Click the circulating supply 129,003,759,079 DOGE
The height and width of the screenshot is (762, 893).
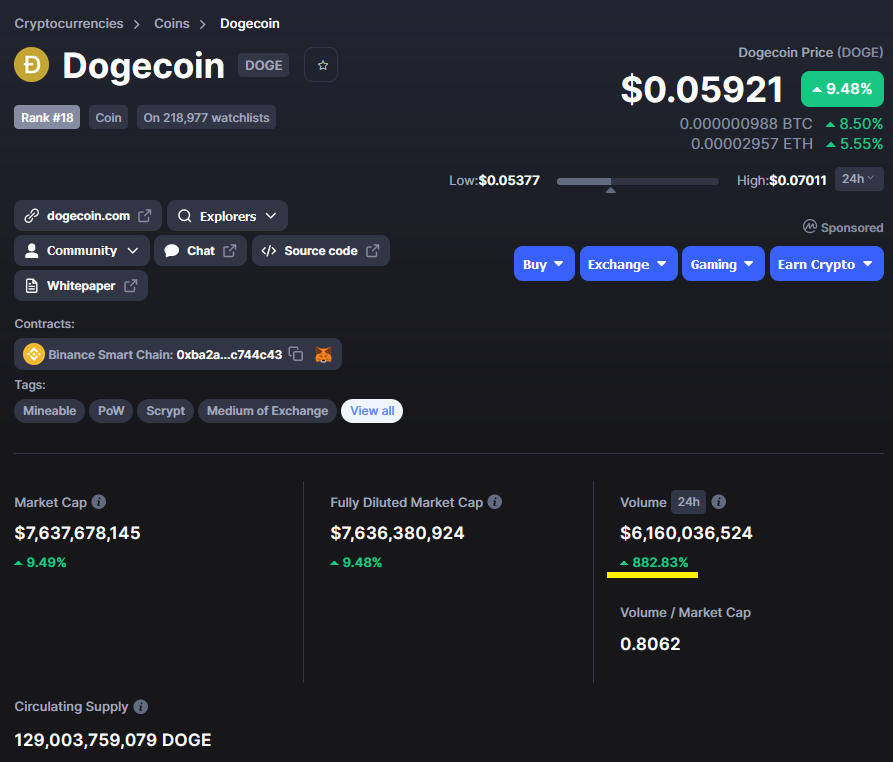click(113, 740)
